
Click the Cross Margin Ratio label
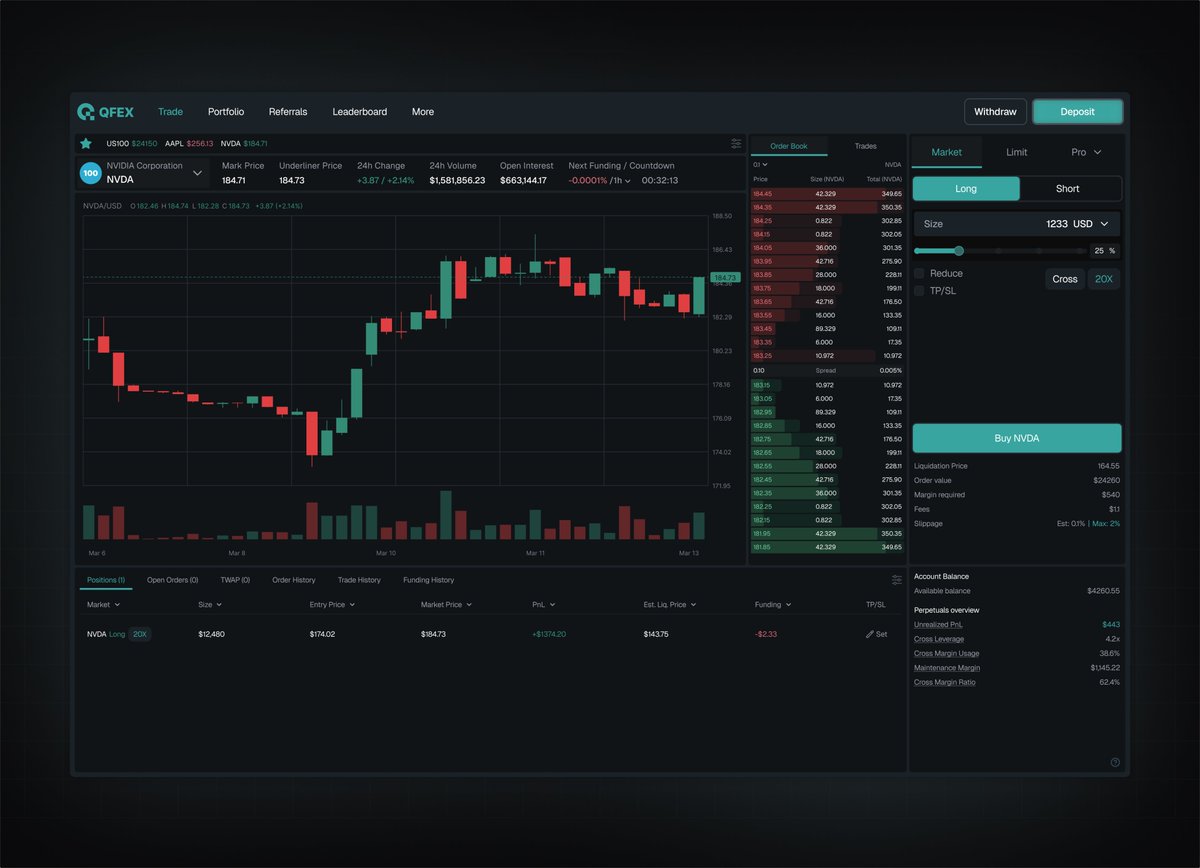click(945, 682)
